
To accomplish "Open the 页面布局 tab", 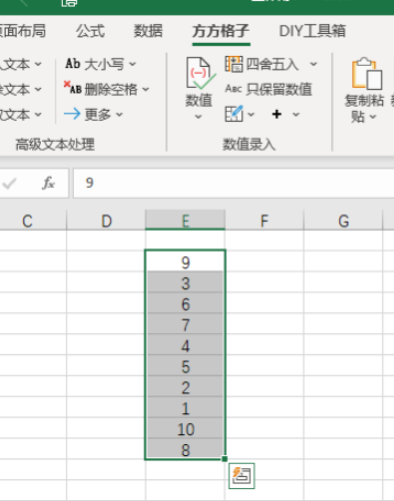I will click(23, 31).
